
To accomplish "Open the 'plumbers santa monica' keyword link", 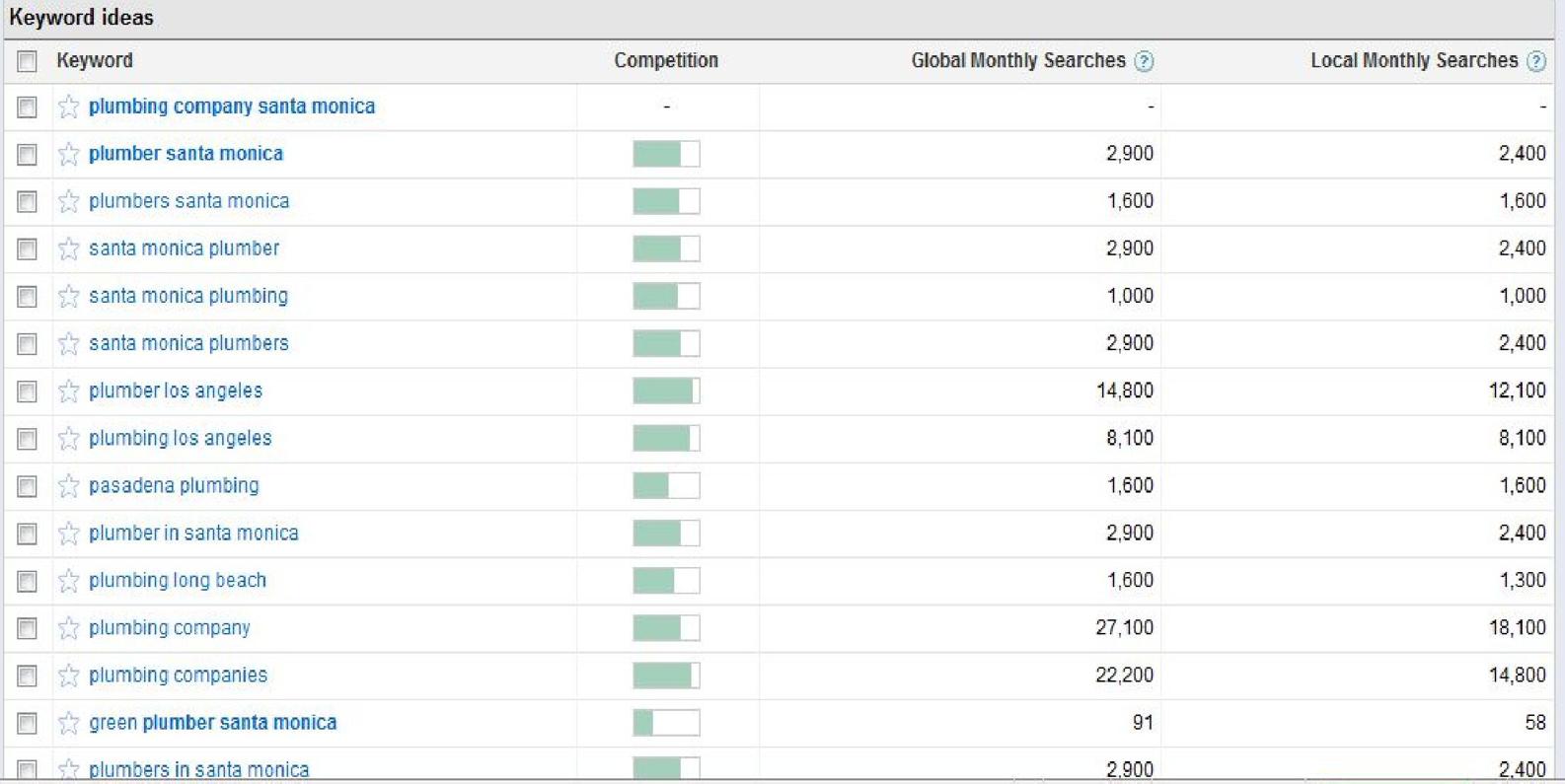I will click(x=188, y=201).
